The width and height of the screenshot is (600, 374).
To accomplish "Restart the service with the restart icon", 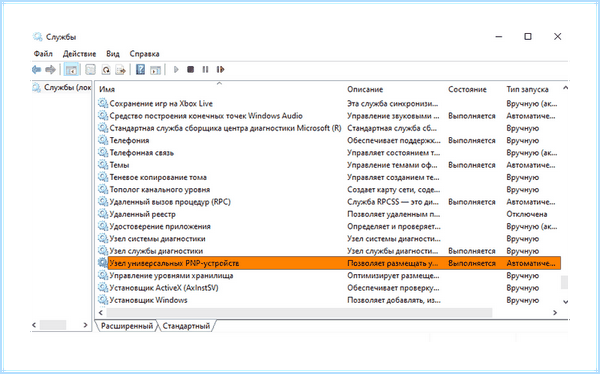I will 220,70.
